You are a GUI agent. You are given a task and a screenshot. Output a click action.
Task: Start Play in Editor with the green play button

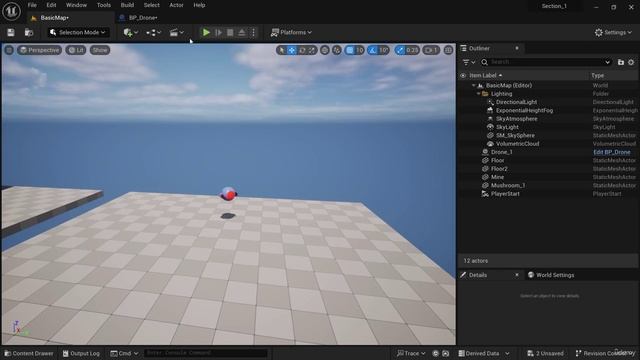coord(206,32)
